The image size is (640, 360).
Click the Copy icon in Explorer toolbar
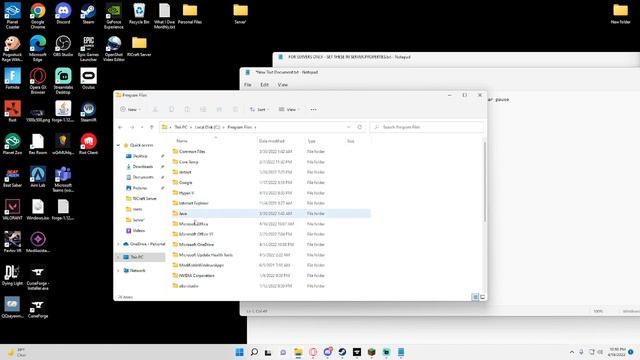tap(171, 109)
